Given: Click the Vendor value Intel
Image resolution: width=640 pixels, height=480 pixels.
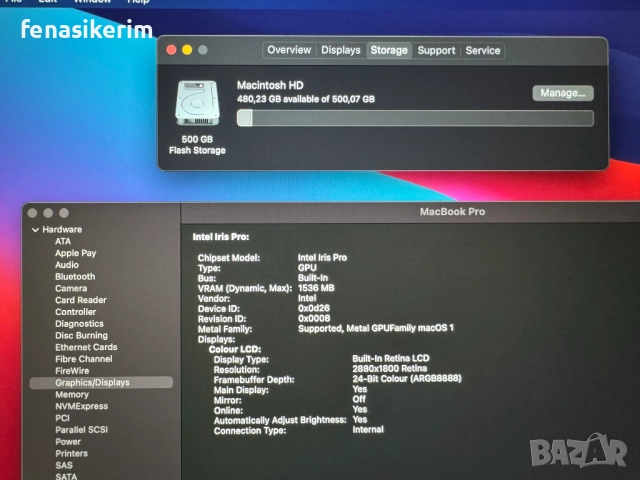Looking at the screenshot, I should pos(307,298).
